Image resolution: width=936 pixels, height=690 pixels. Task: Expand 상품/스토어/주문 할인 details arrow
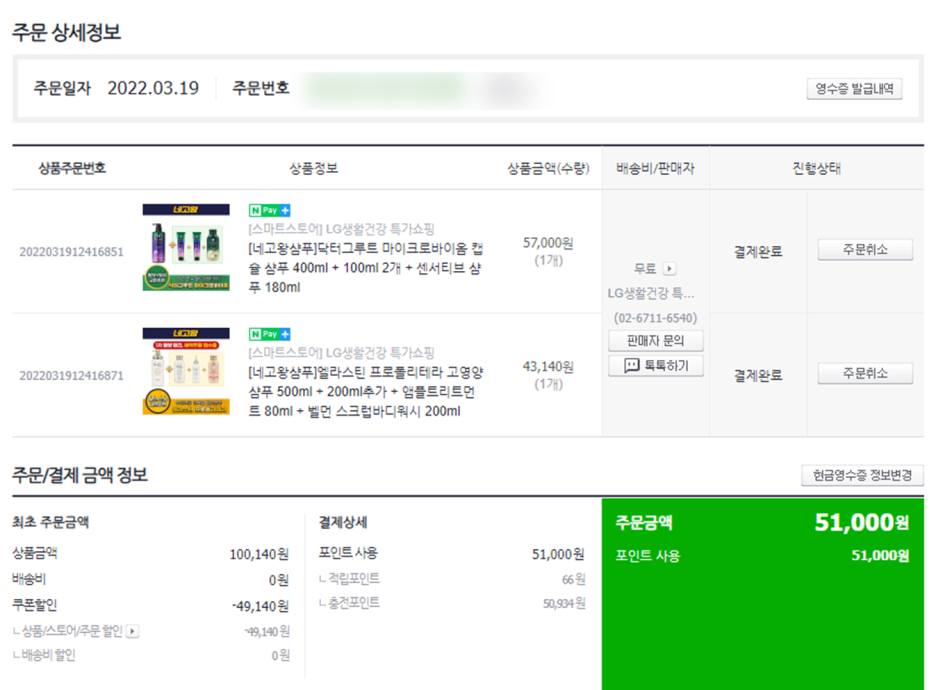tap(133, 631)
